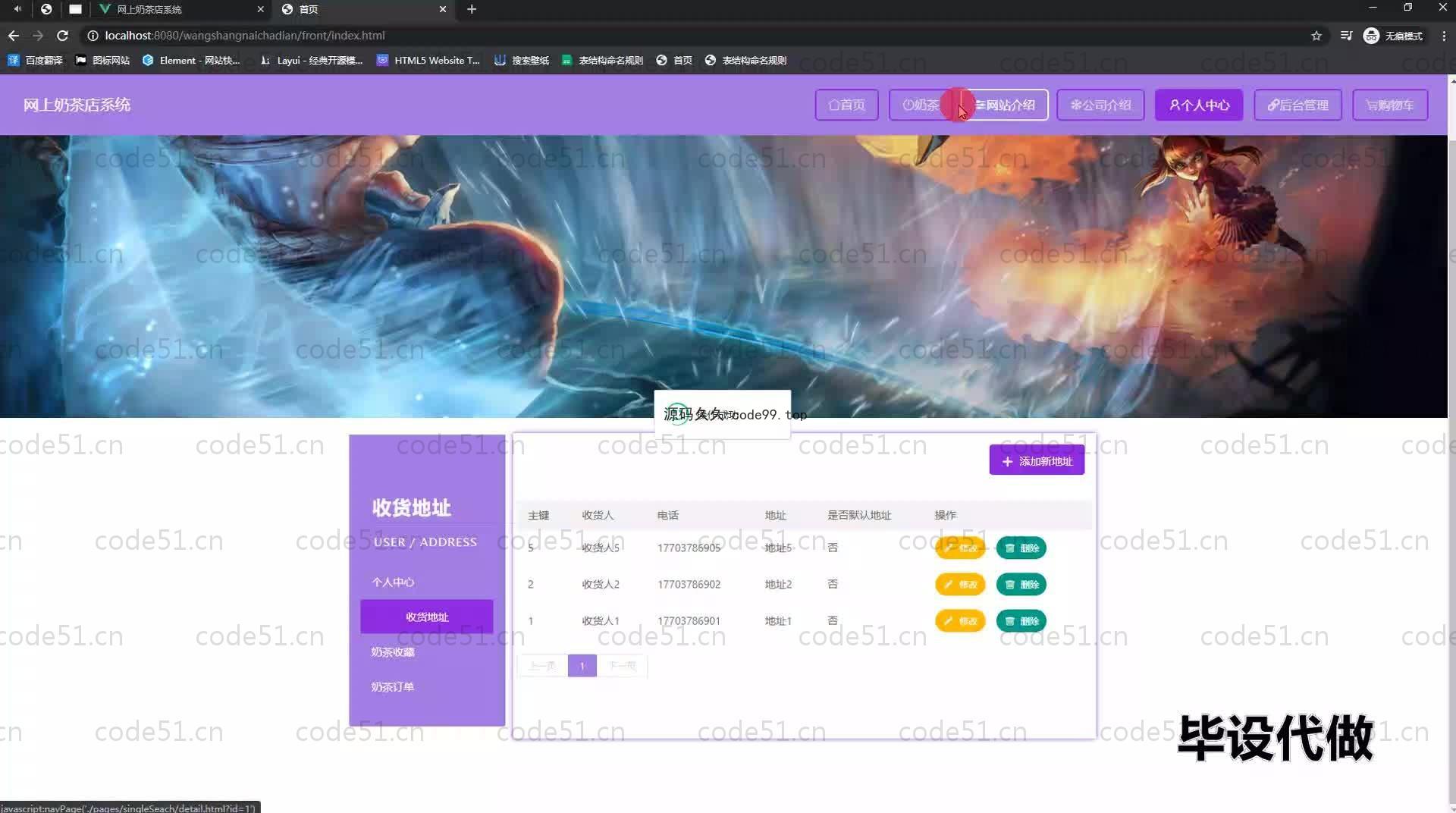The image size is (1456, 813).
Task: Click pagination 下一页 button
Action: 623,666
